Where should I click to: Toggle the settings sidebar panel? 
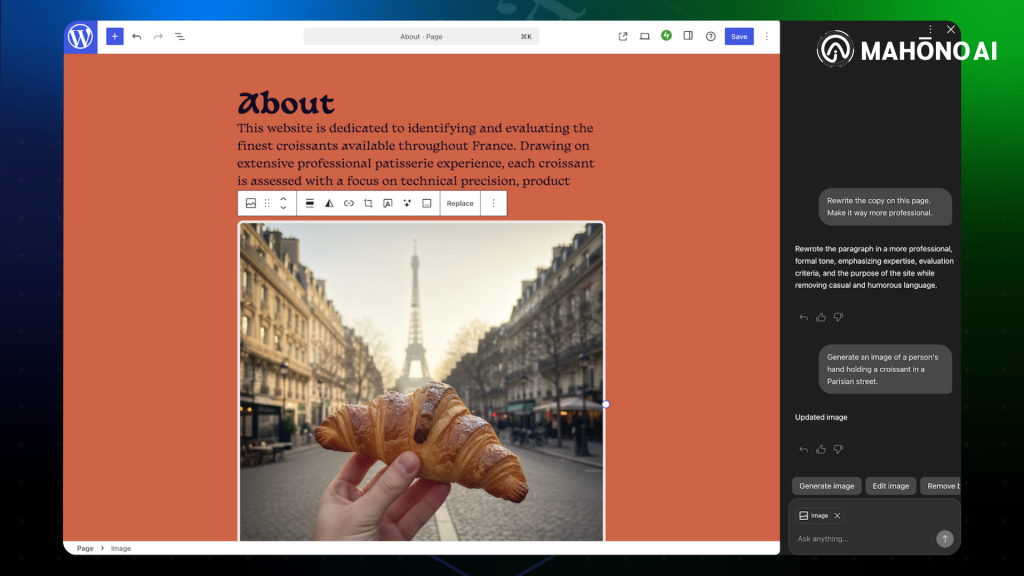click(688, 36)
